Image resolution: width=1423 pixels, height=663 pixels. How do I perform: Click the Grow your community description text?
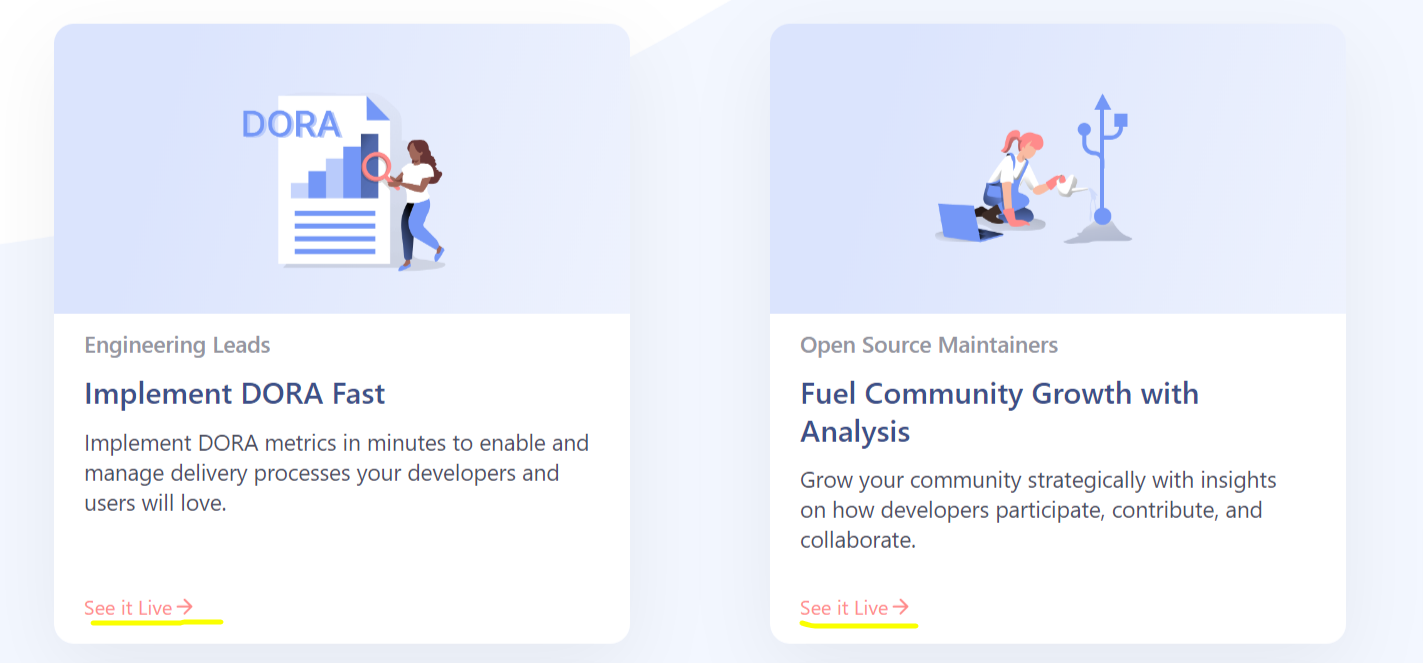pyautogui.click(x=1038, y=510)
